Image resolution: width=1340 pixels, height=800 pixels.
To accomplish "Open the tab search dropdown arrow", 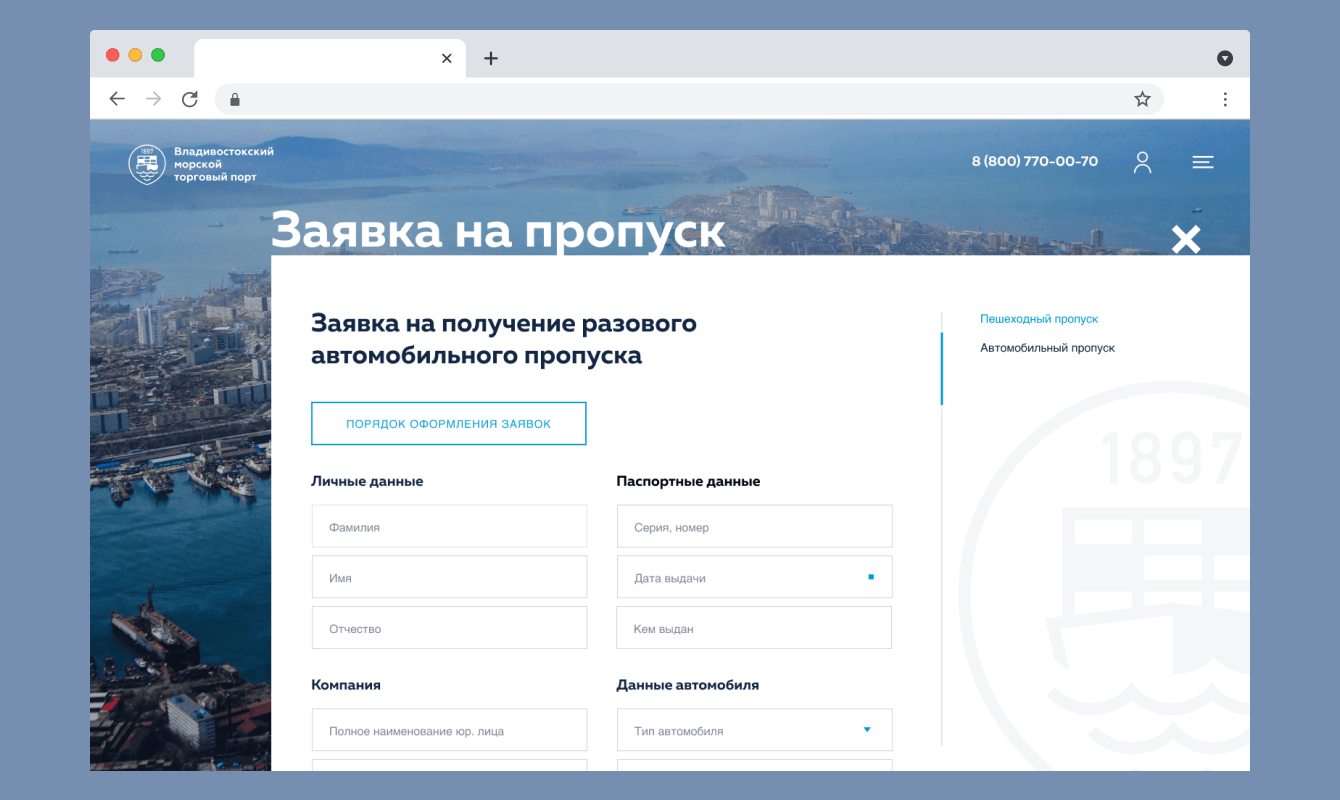I will [1225, 58].
